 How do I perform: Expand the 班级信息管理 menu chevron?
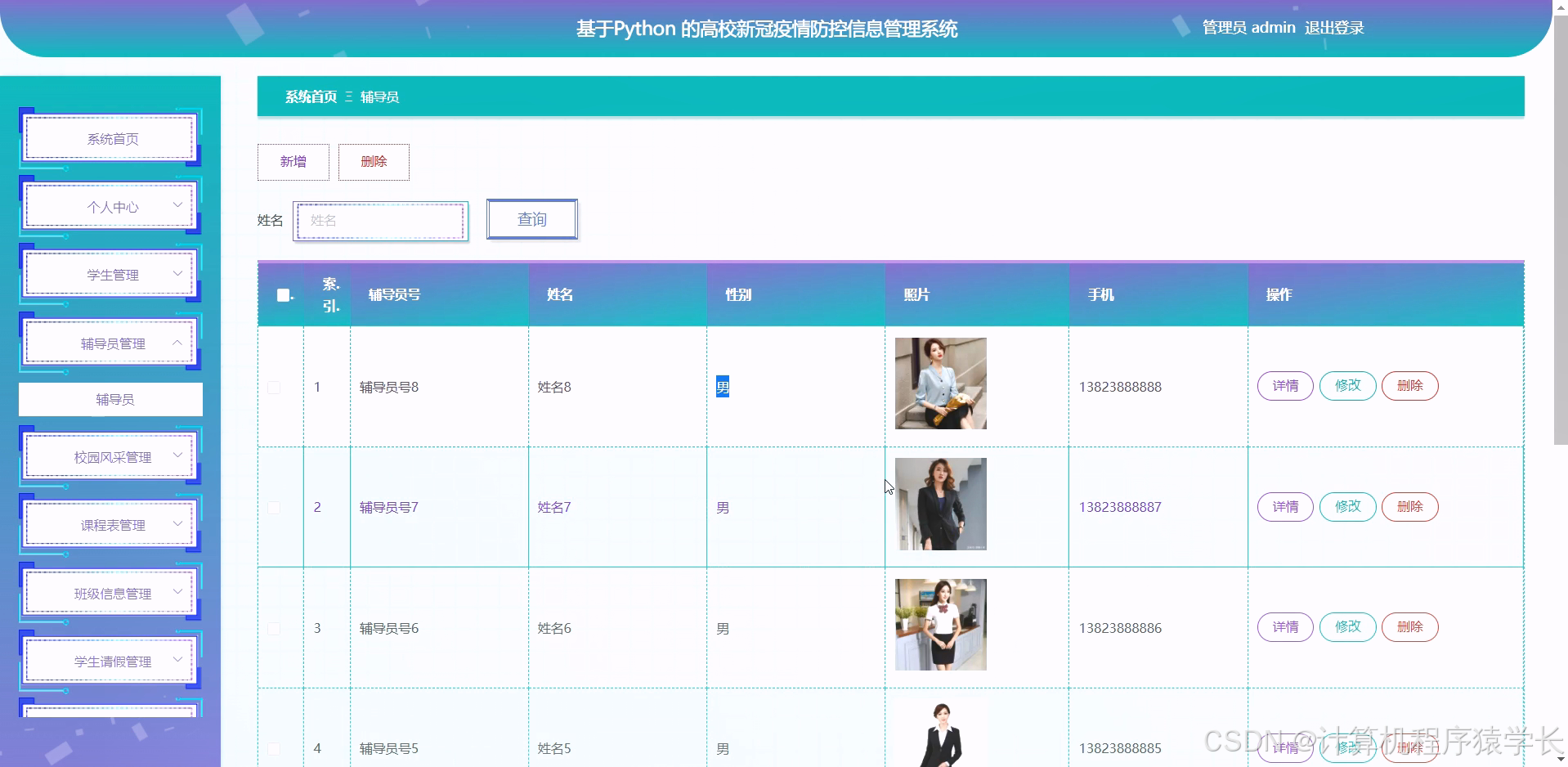point(177,592)
